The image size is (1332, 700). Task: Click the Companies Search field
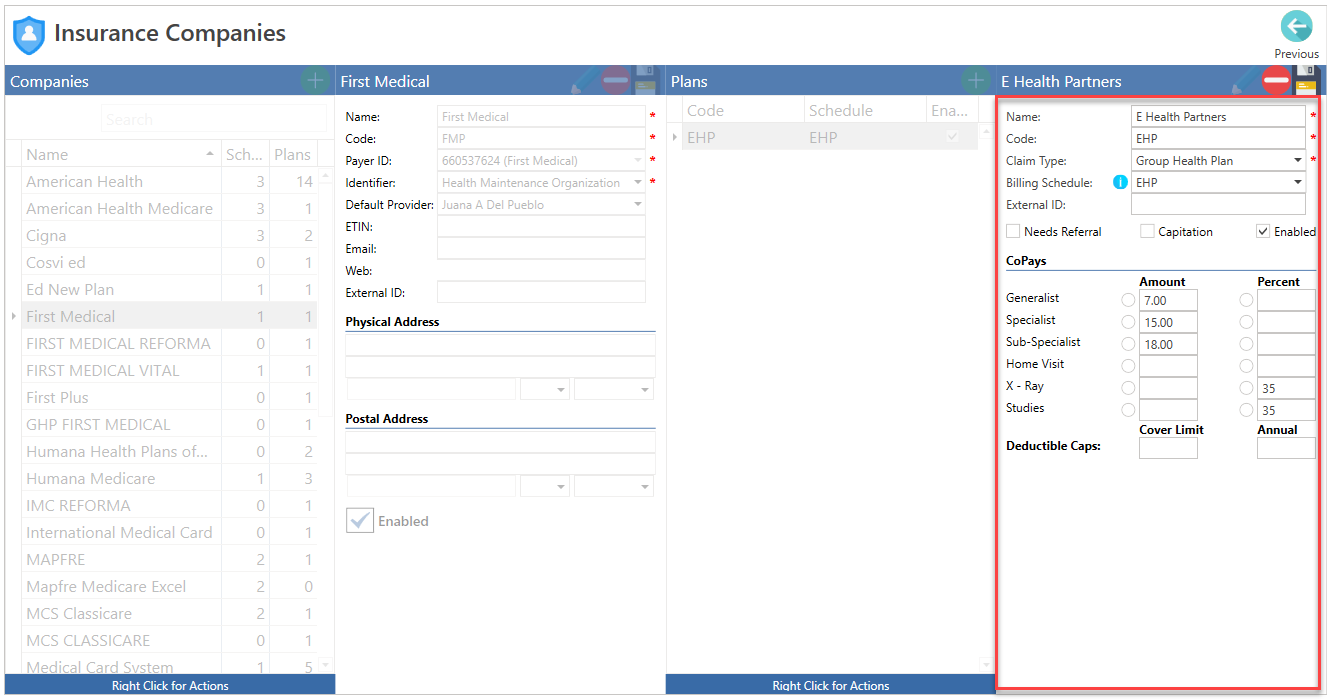(213, 119)
